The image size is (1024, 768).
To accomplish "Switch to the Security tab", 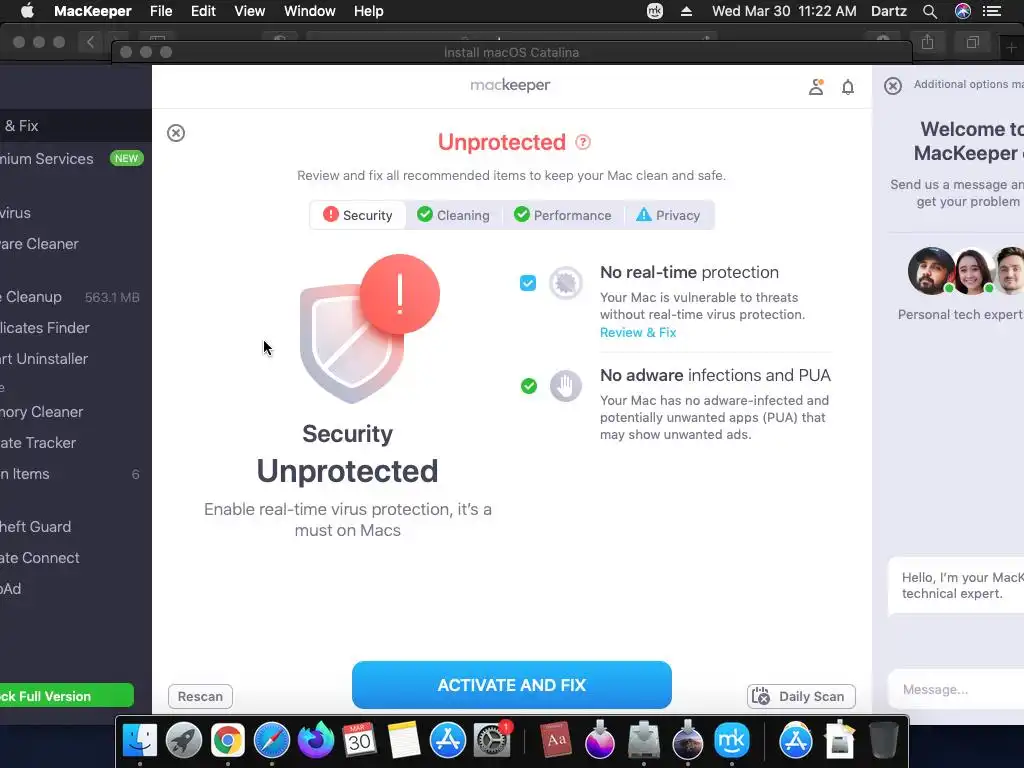I will (358, 215).
